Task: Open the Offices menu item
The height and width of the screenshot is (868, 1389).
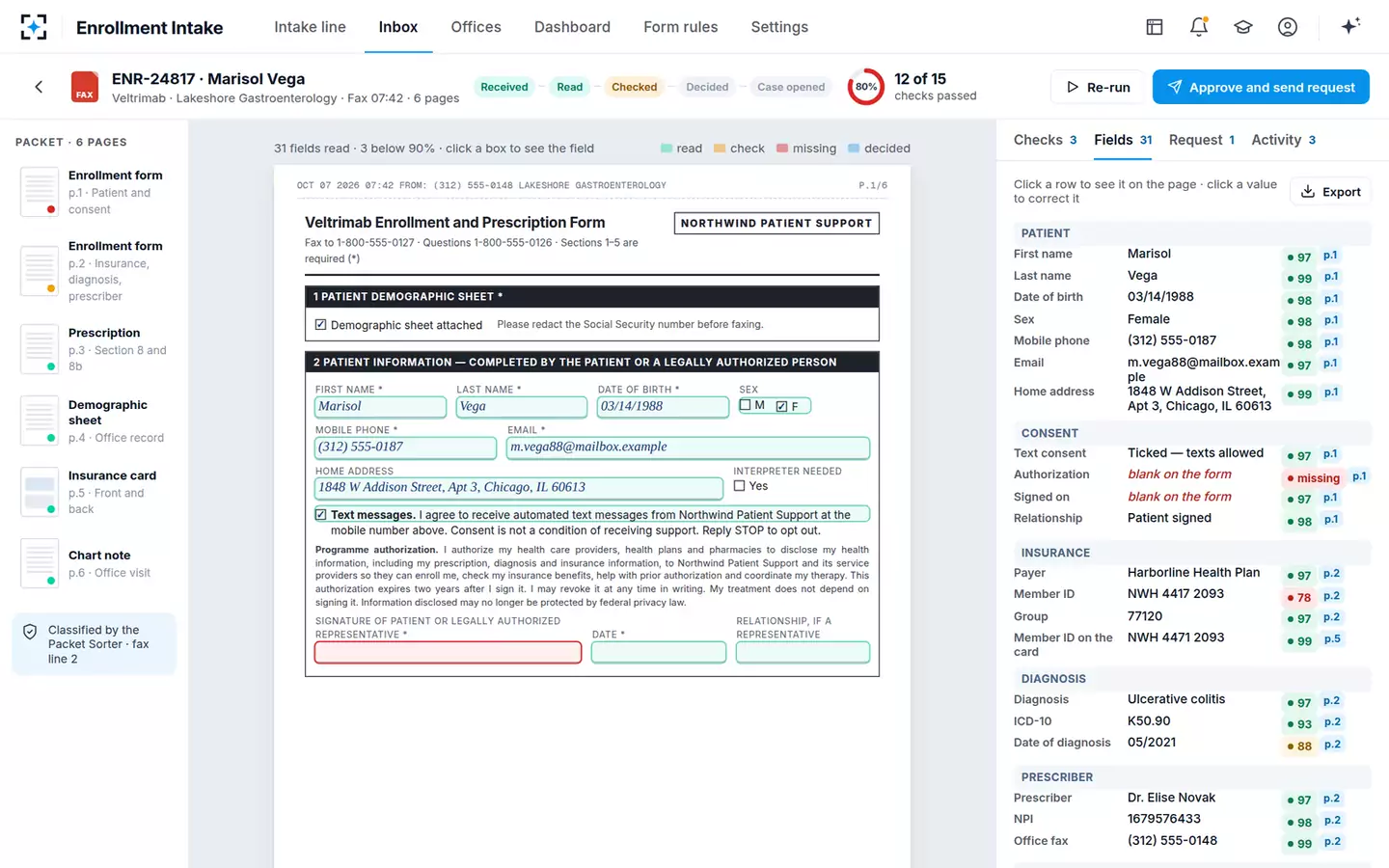Action: click(476, 27)
